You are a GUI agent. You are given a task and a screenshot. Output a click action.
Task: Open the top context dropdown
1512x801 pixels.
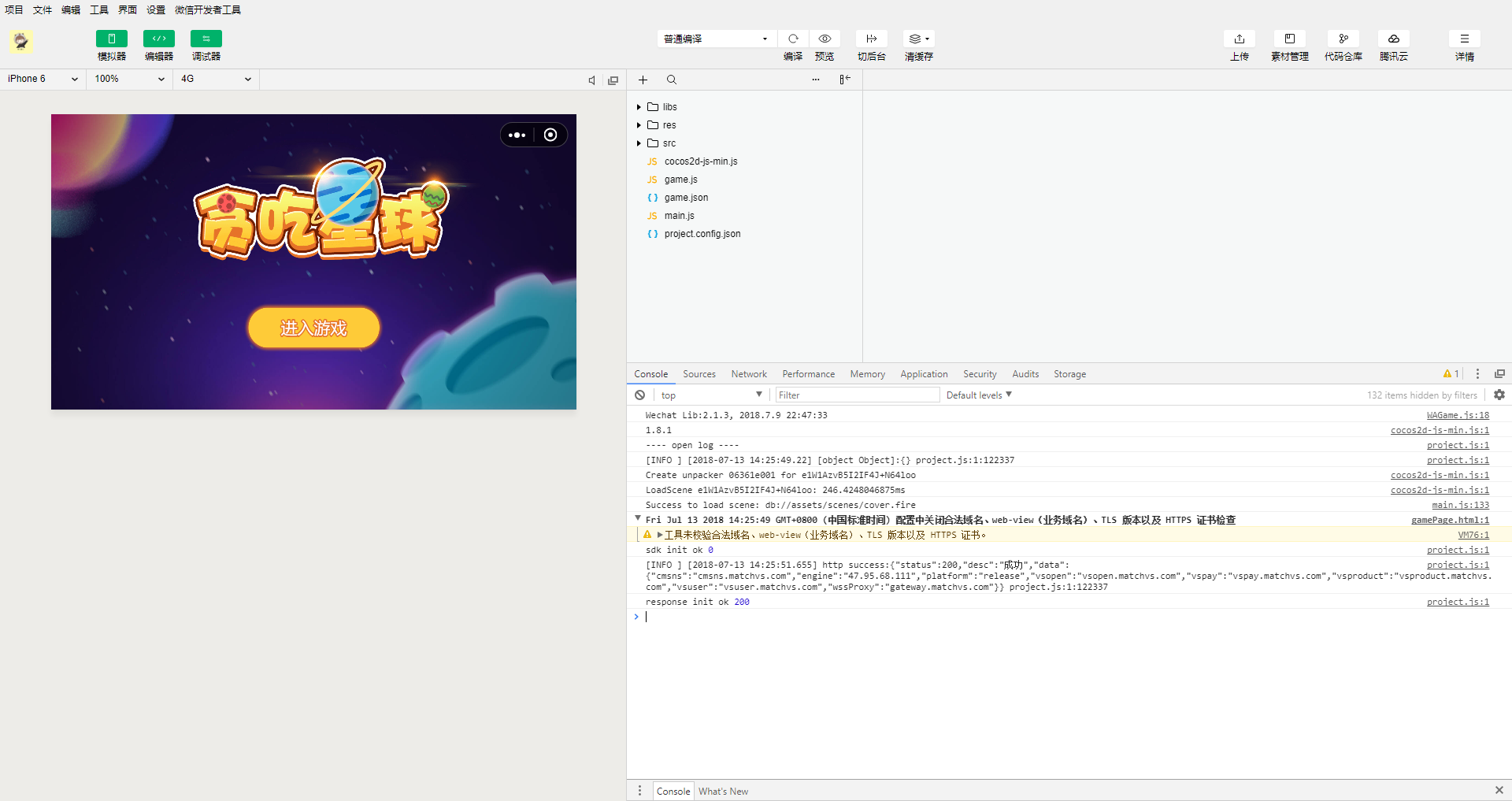click(711, 395)
